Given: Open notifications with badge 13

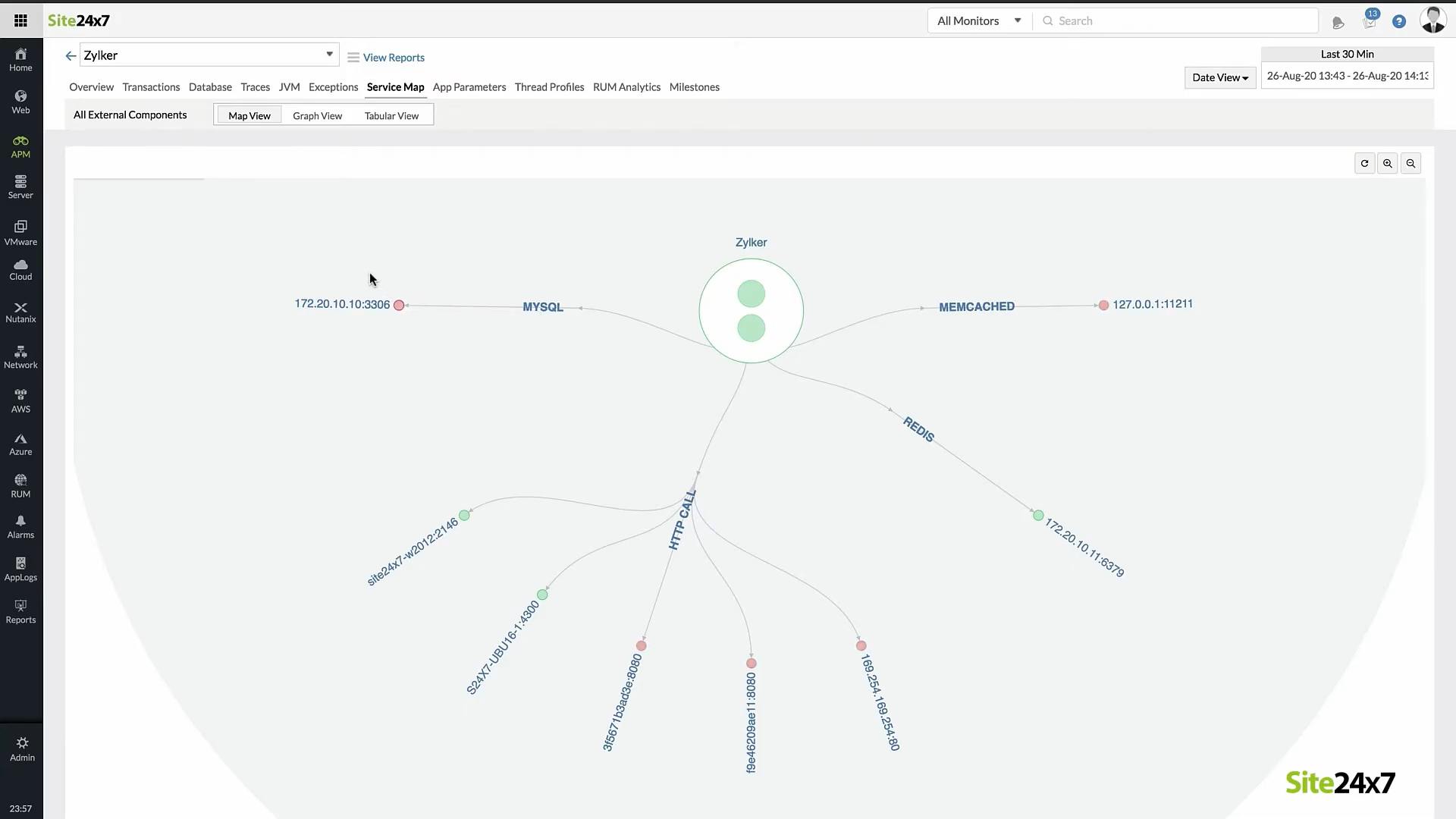Looking at the screenshot, I should [x=1370, y=20].
